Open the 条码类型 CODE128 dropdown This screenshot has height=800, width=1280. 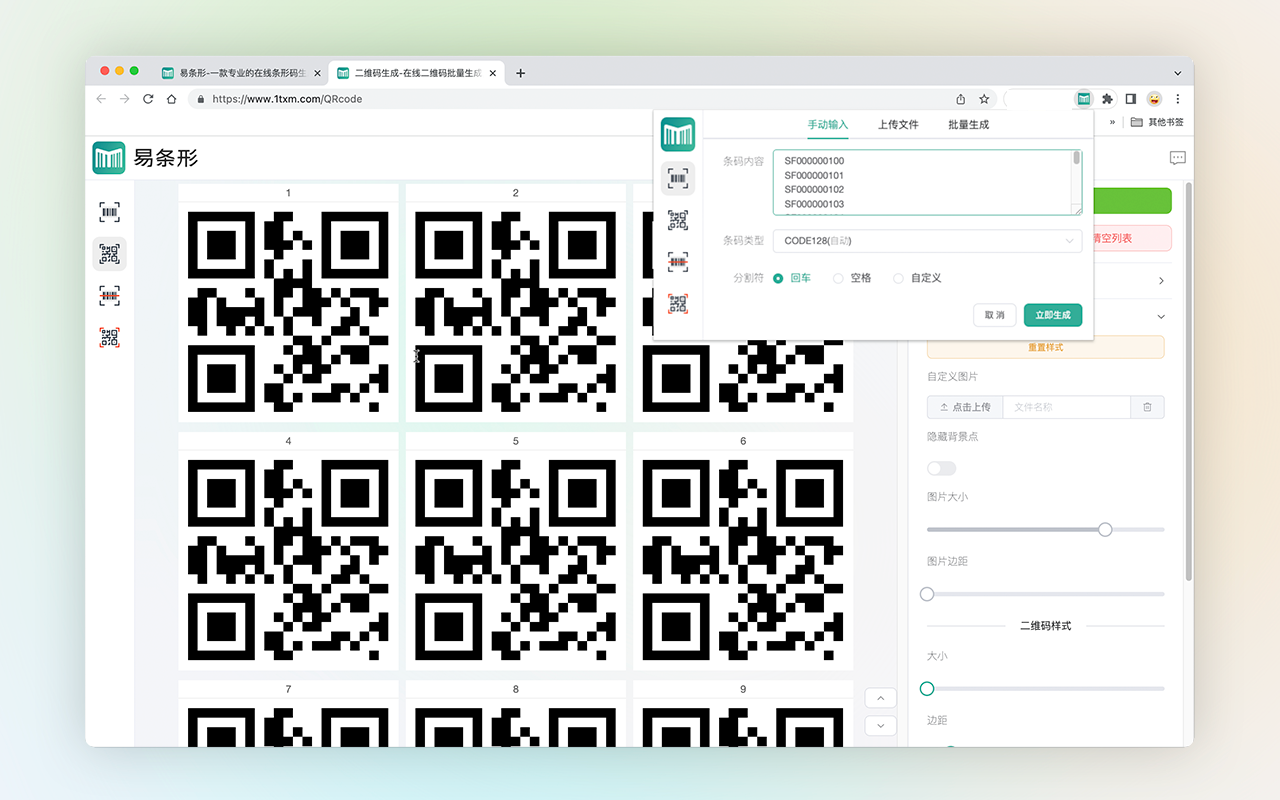[x=927, y=241]
